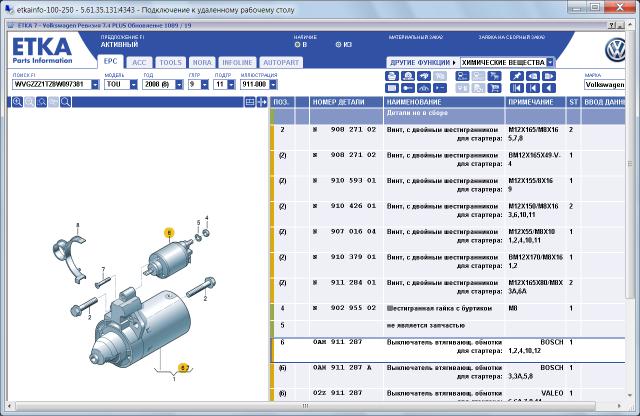
Task: Select part row 0AM 911 287 BOSCH
Action: (x=448, y=350)
